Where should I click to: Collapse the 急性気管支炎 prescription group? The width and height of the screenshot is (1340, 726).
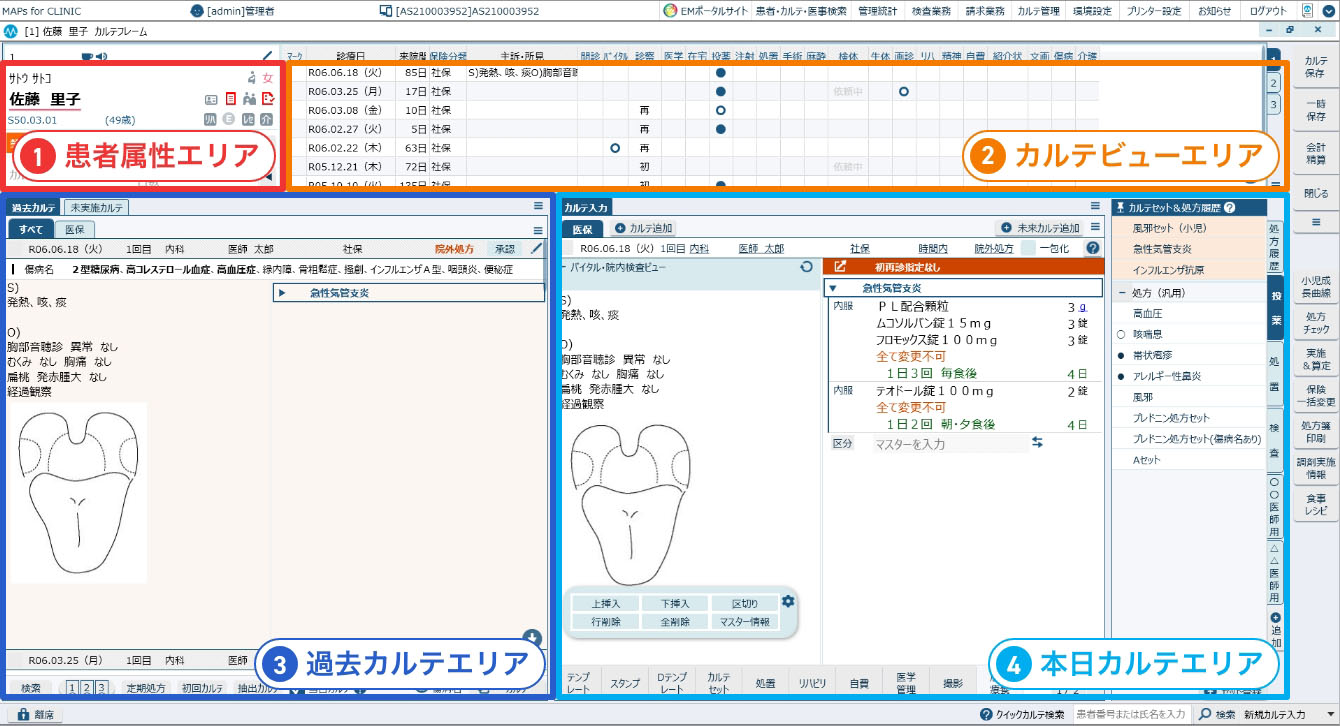click(832, 288)
